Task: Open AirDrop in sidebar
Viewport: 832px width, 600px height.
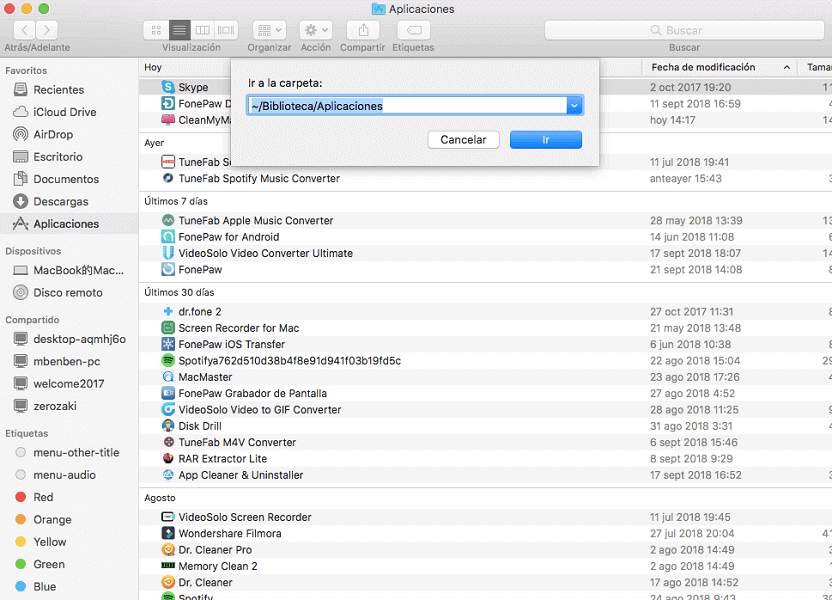Action: 53,134
